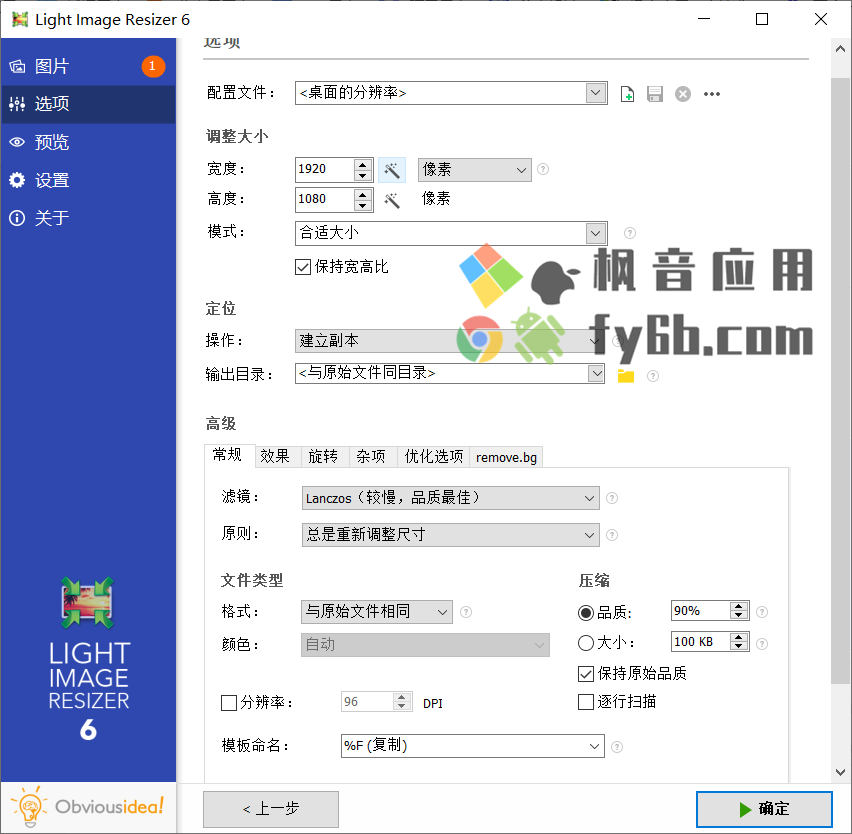Screen dimensions: 852x834
Task: Click the vertical scrollbar thumb
Action: (840, 380)
